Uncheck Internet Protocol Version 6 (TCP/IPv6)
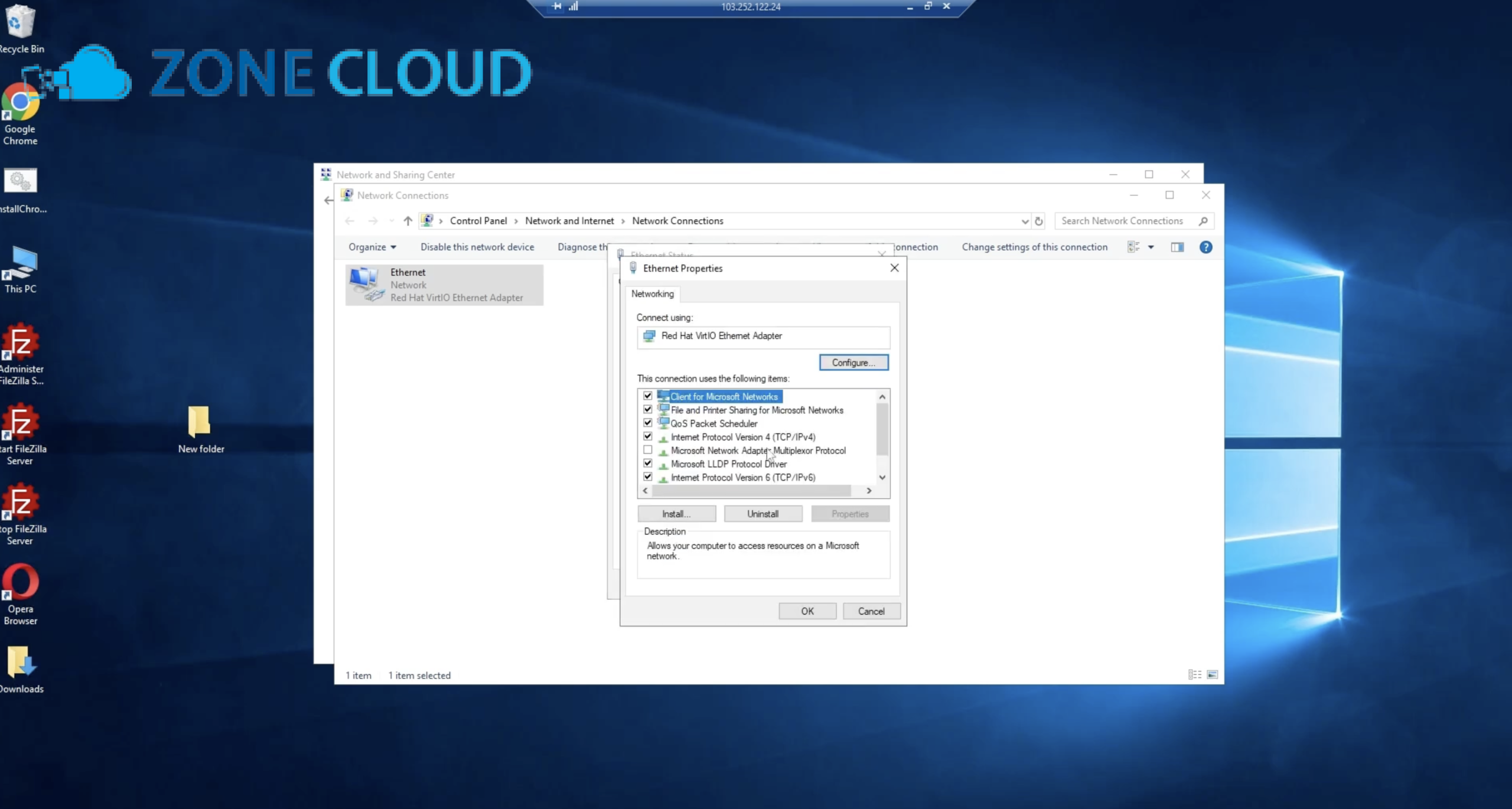The height and width of the screenshot is (809, 1512). 648,477
